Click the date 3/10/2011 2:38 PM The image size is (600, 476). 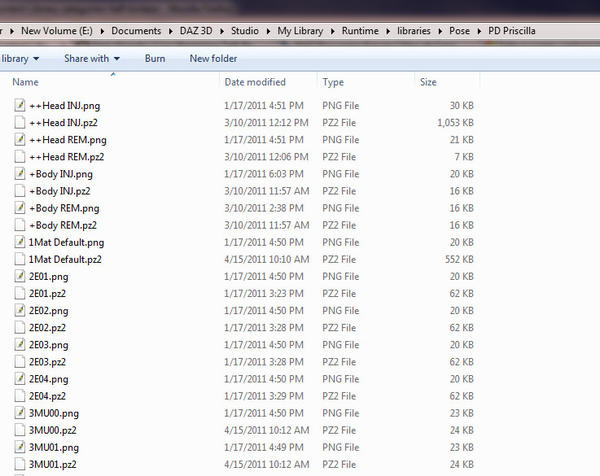pos(264,208)
